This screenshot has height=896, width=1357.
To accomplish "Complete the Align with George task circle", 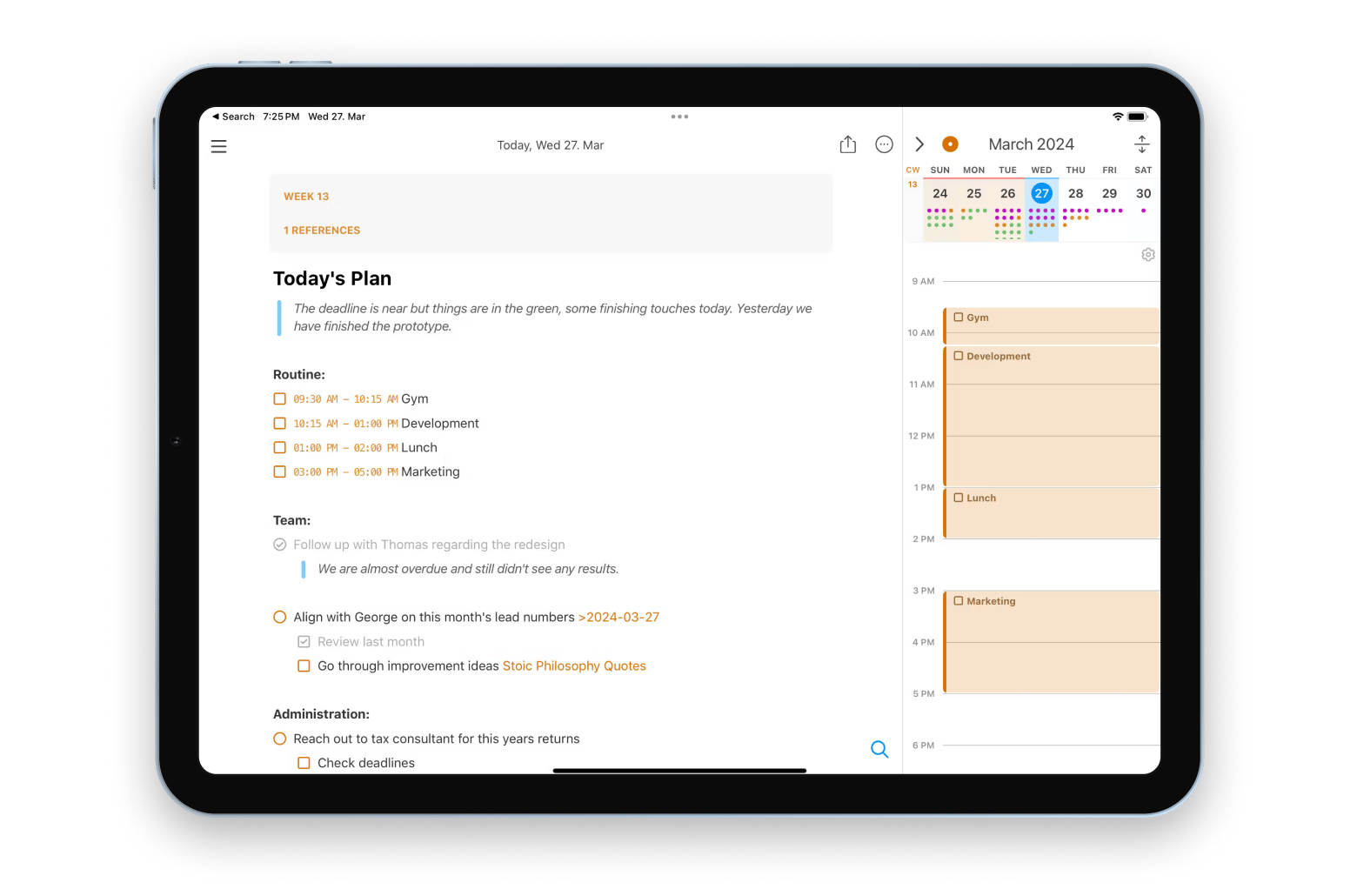I will (x=280, y=617).
